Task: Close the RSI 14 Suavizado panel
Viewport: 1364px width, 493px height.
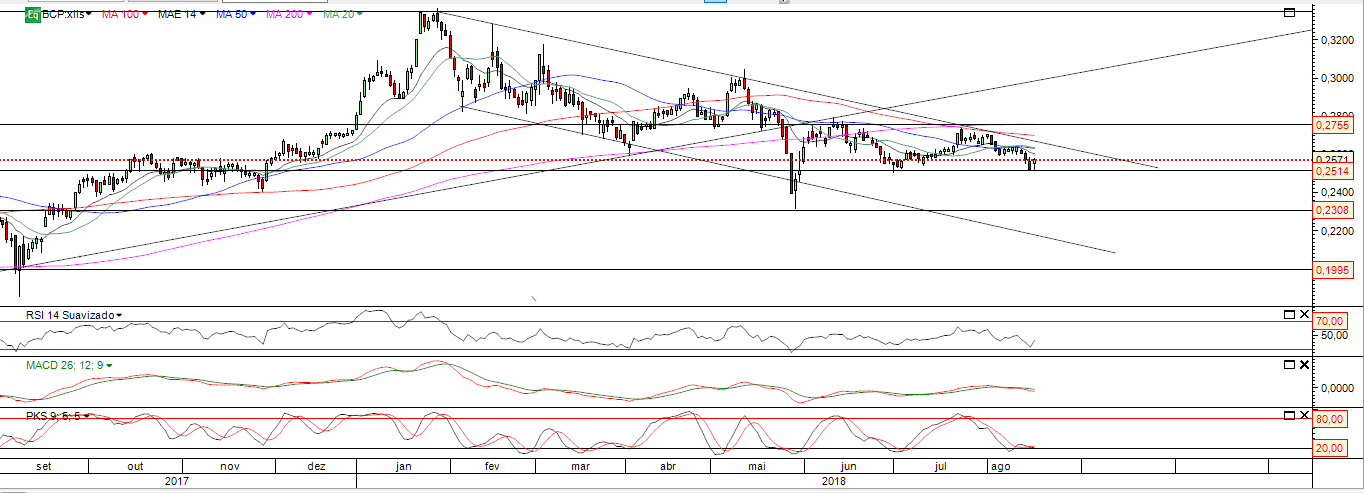Action: (x=1304, y=315)
